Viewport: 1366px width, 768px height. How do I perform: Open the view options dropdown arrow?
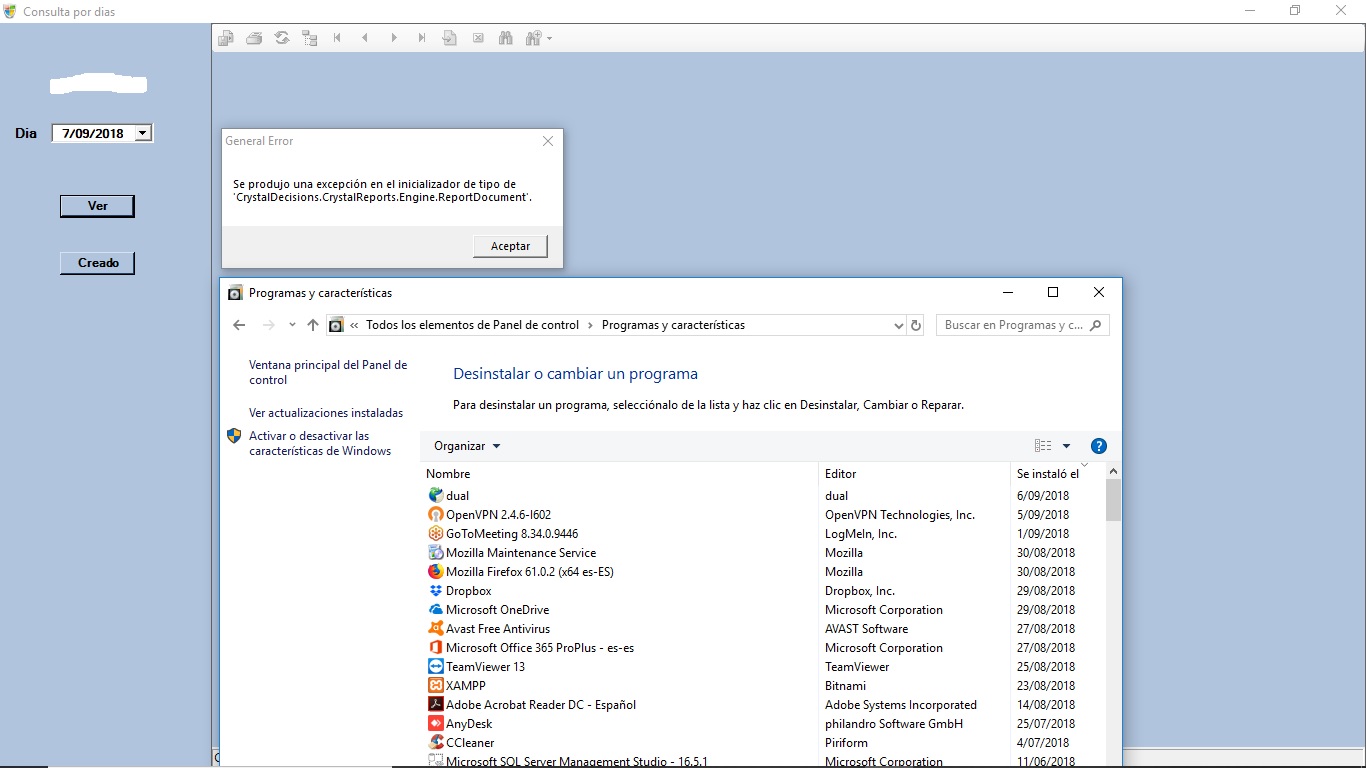click(x=1066, y=446)
